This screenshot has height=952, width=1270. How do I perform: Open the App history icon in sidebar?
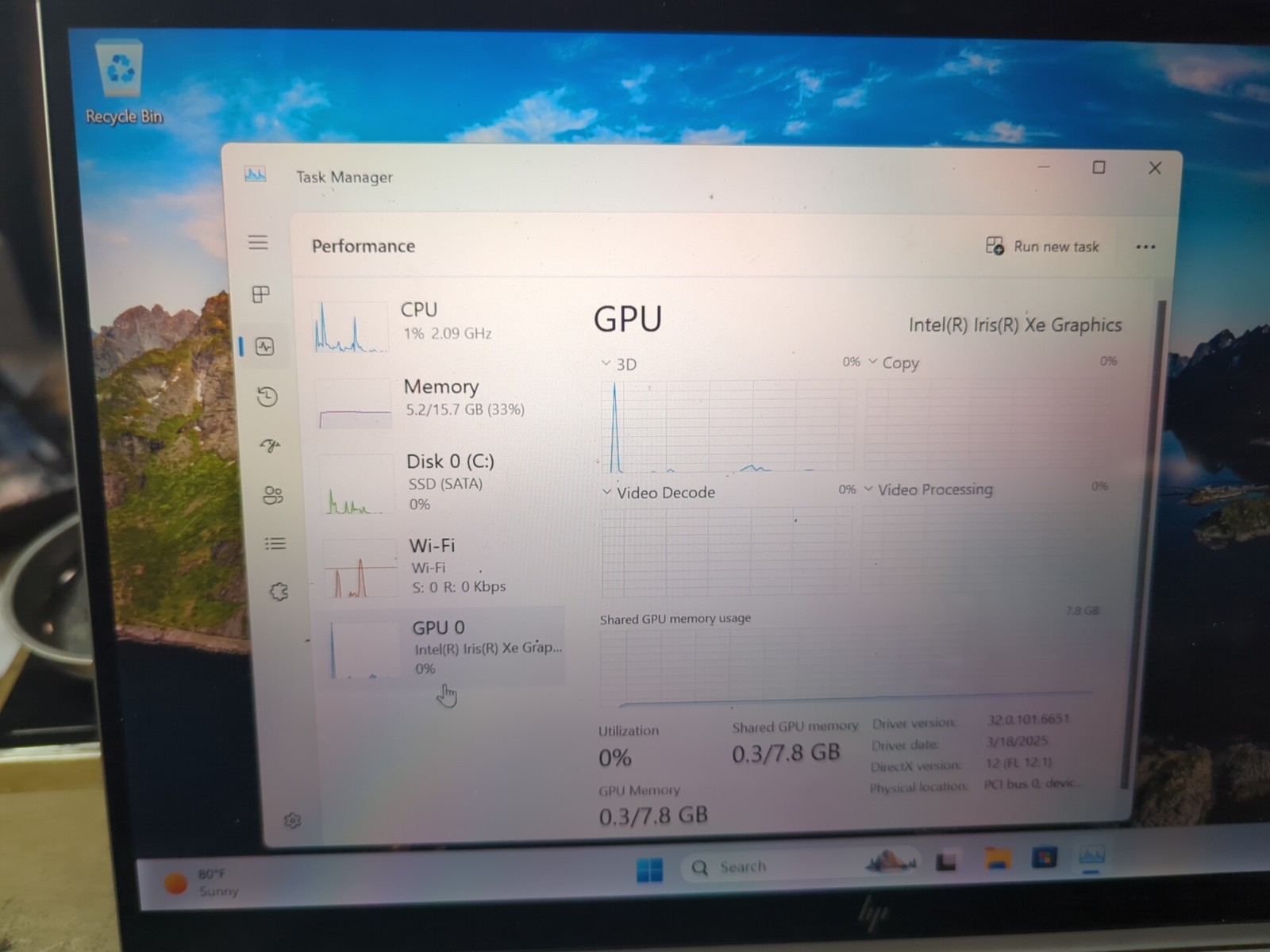(267, 396)
